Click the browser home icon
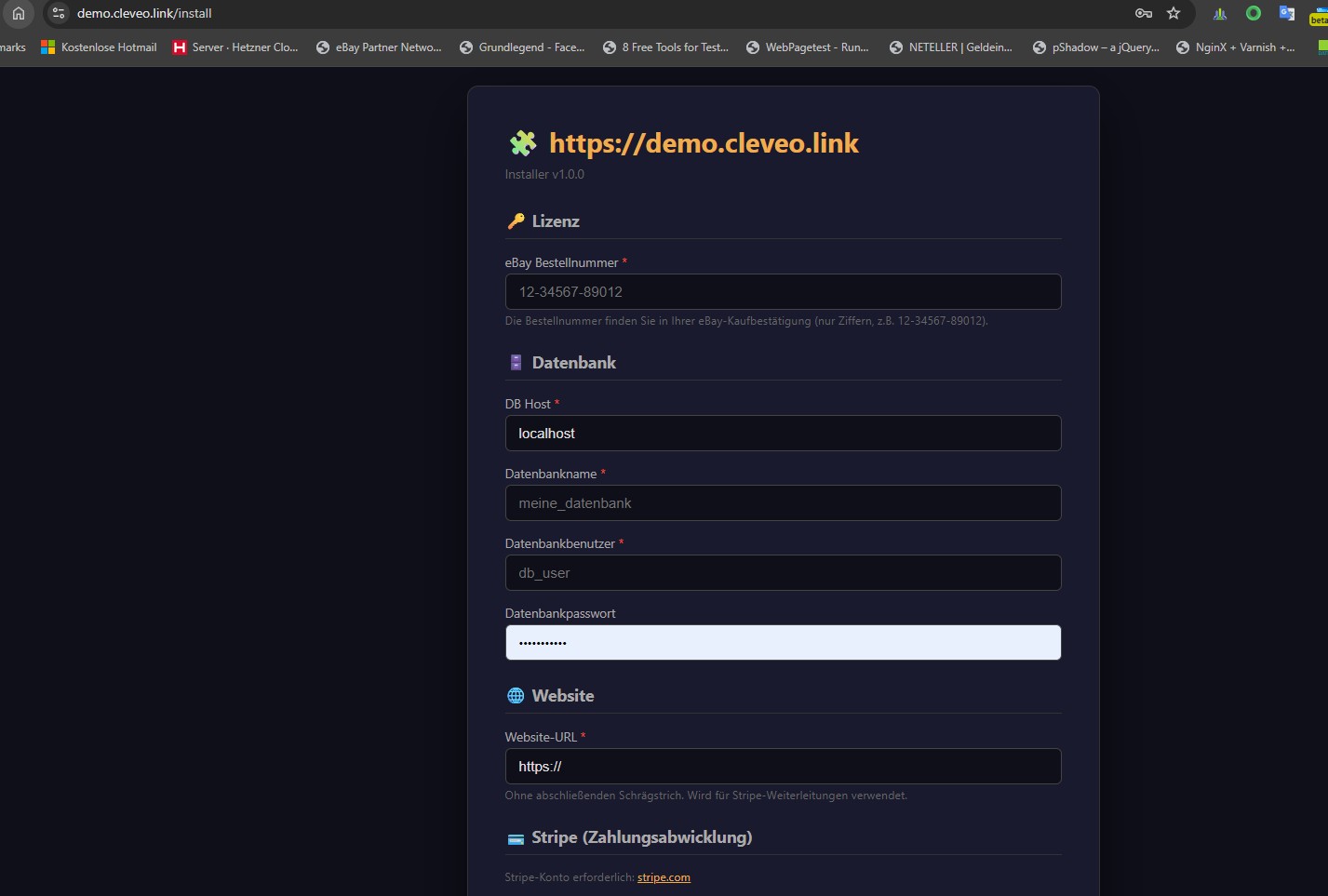This screenshot has height=896, width=1328. (19, 13)
